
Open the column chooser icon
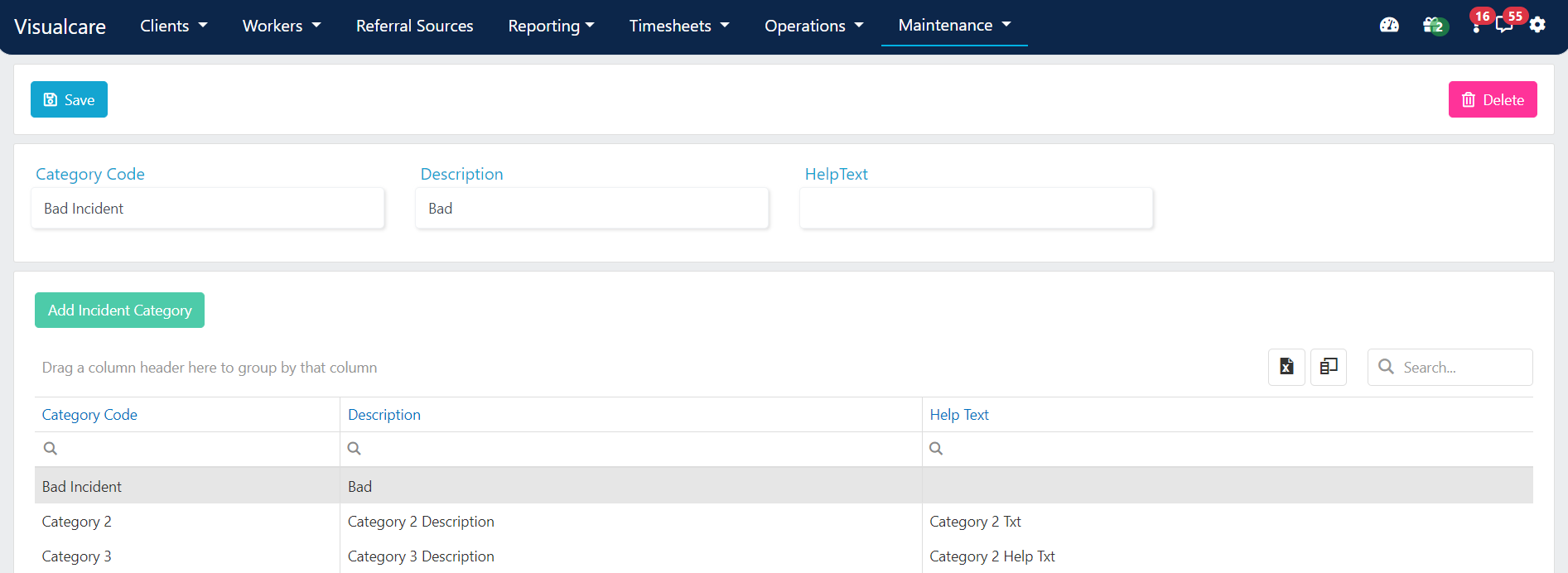pyautogui.click(x=1329, y=367)
